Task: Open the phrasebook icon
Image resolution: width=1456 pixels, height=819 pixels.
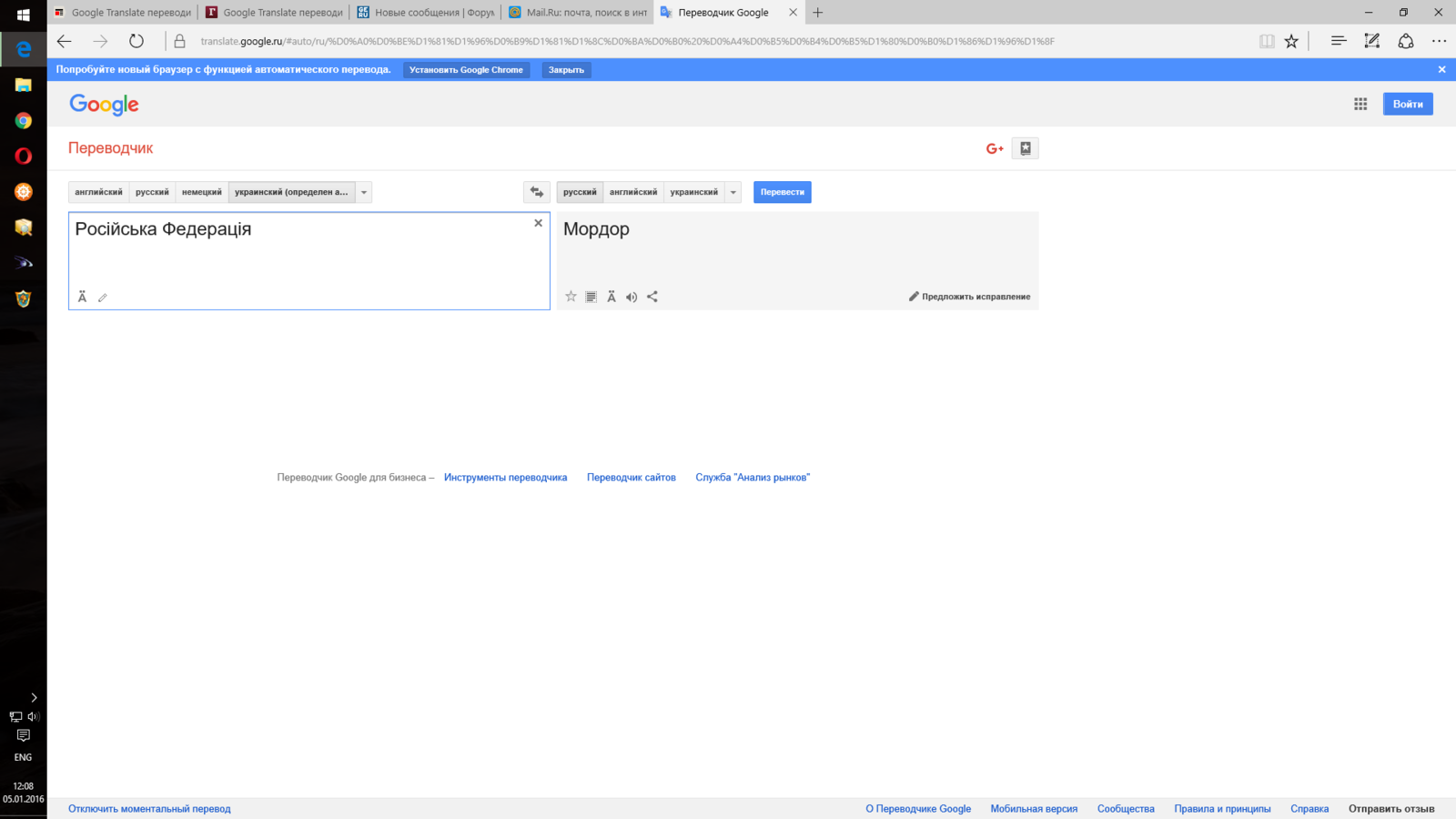Action: [x=1026, y=148]
